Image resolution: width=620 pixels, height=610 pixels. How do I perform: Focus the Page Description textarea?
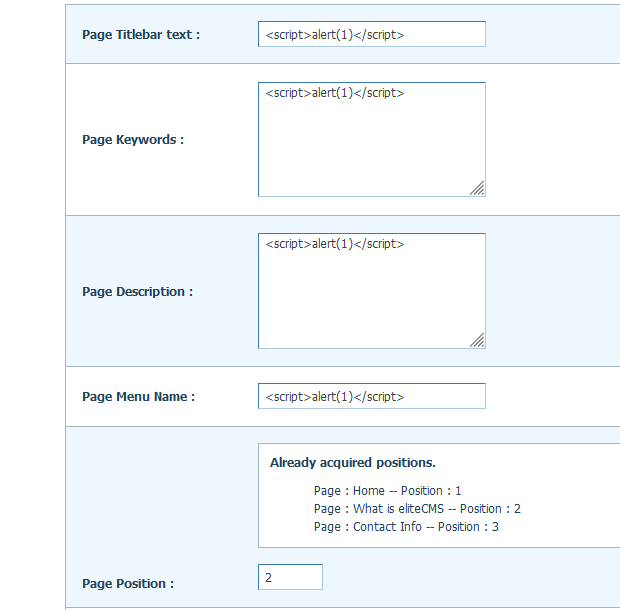point(372,291)
